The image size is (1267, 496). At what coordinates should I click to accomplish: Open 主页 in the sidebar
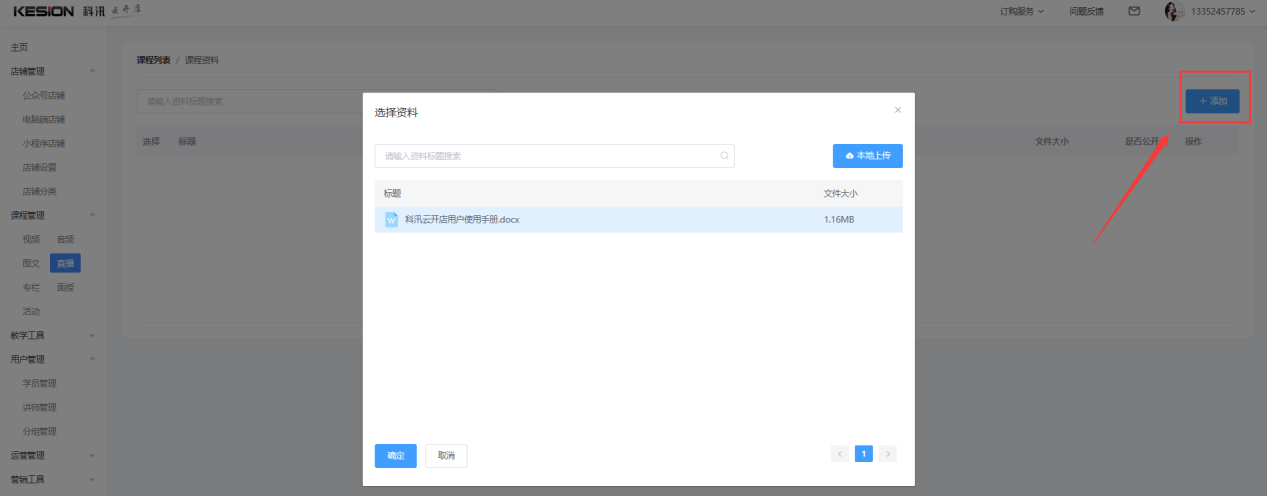click(19, 47)
